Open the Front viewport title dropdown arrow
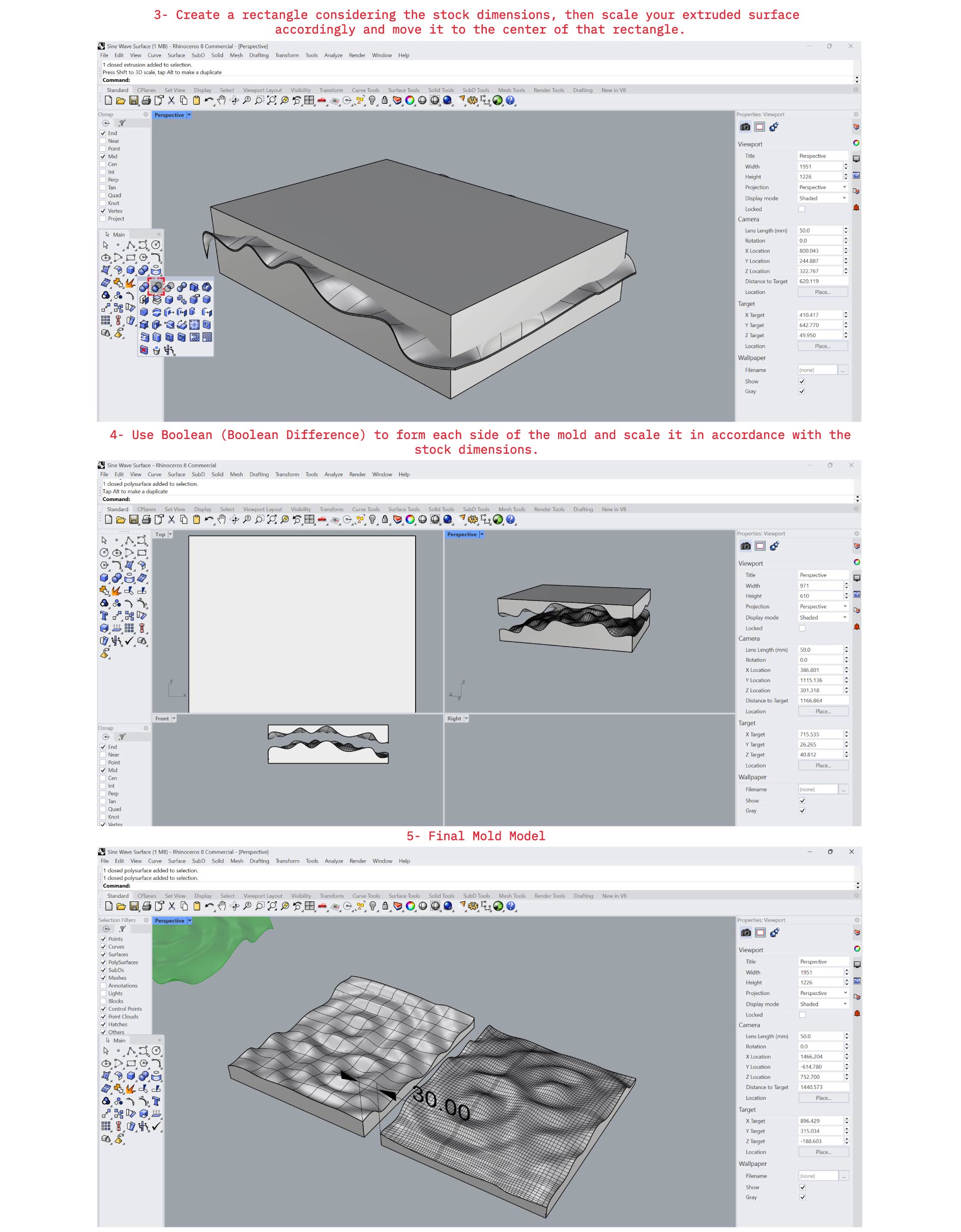Viewport: 961px width, 1232px height. tap(174, 718)
